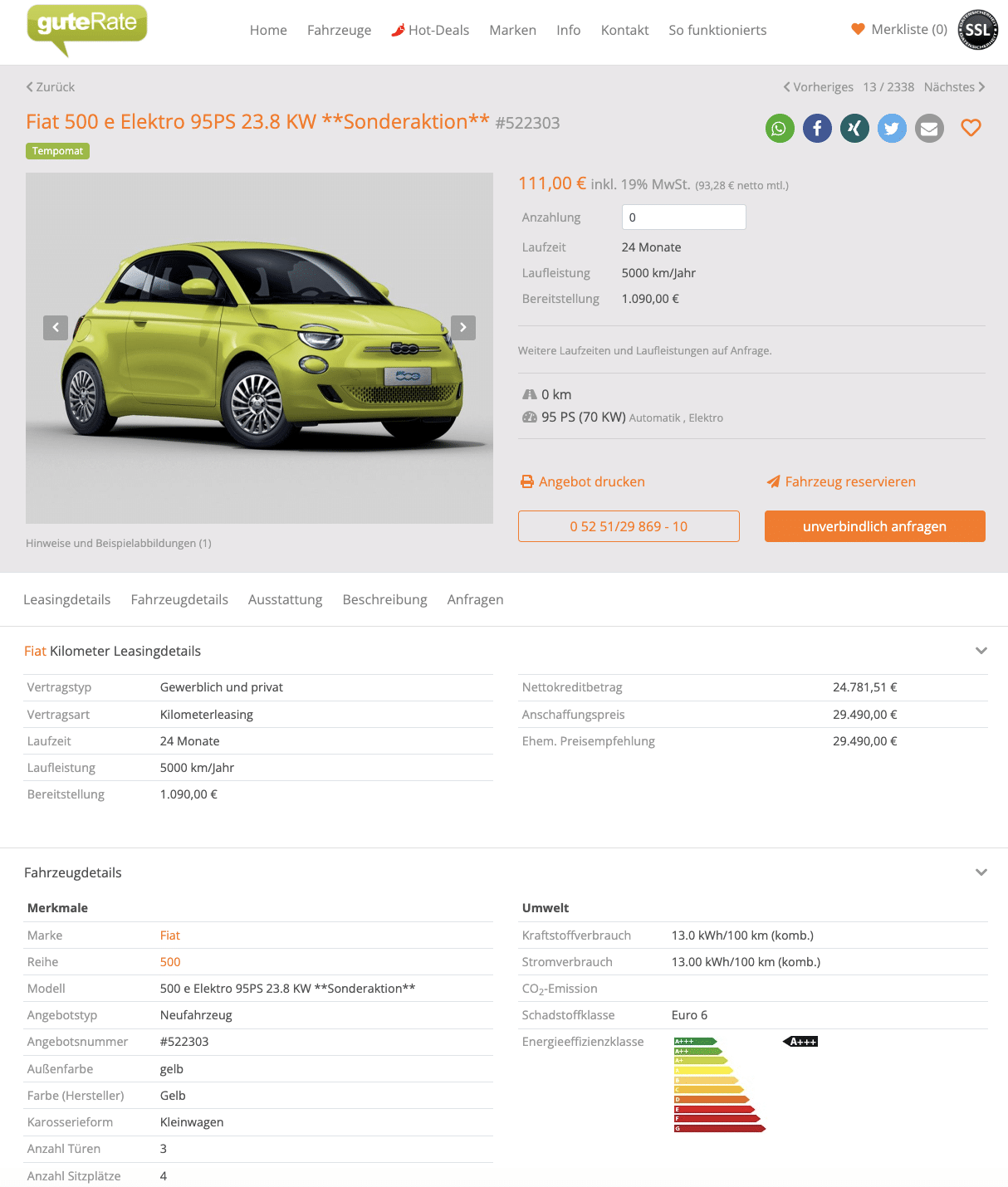The height and width of the screenshot is (1187, 1008).
Task: Open the Info menu item
Action: click(569, 30)
